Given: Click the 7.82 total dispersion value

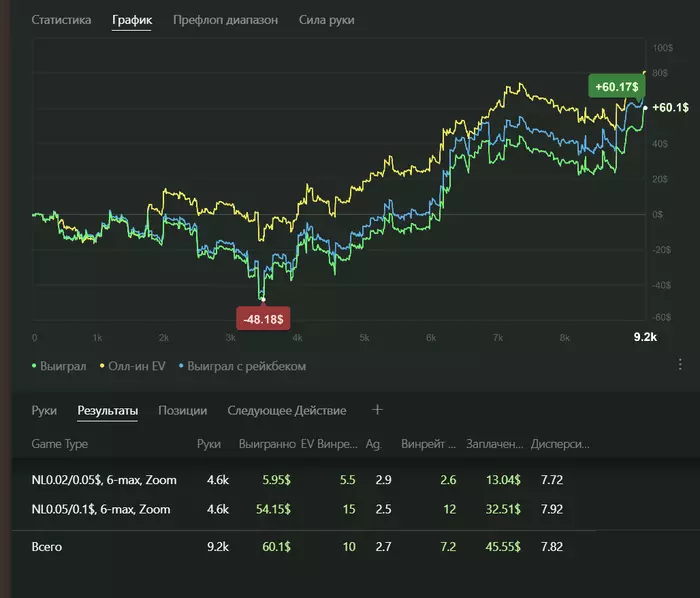Looking at the screenshot, I should click(552, 547).
